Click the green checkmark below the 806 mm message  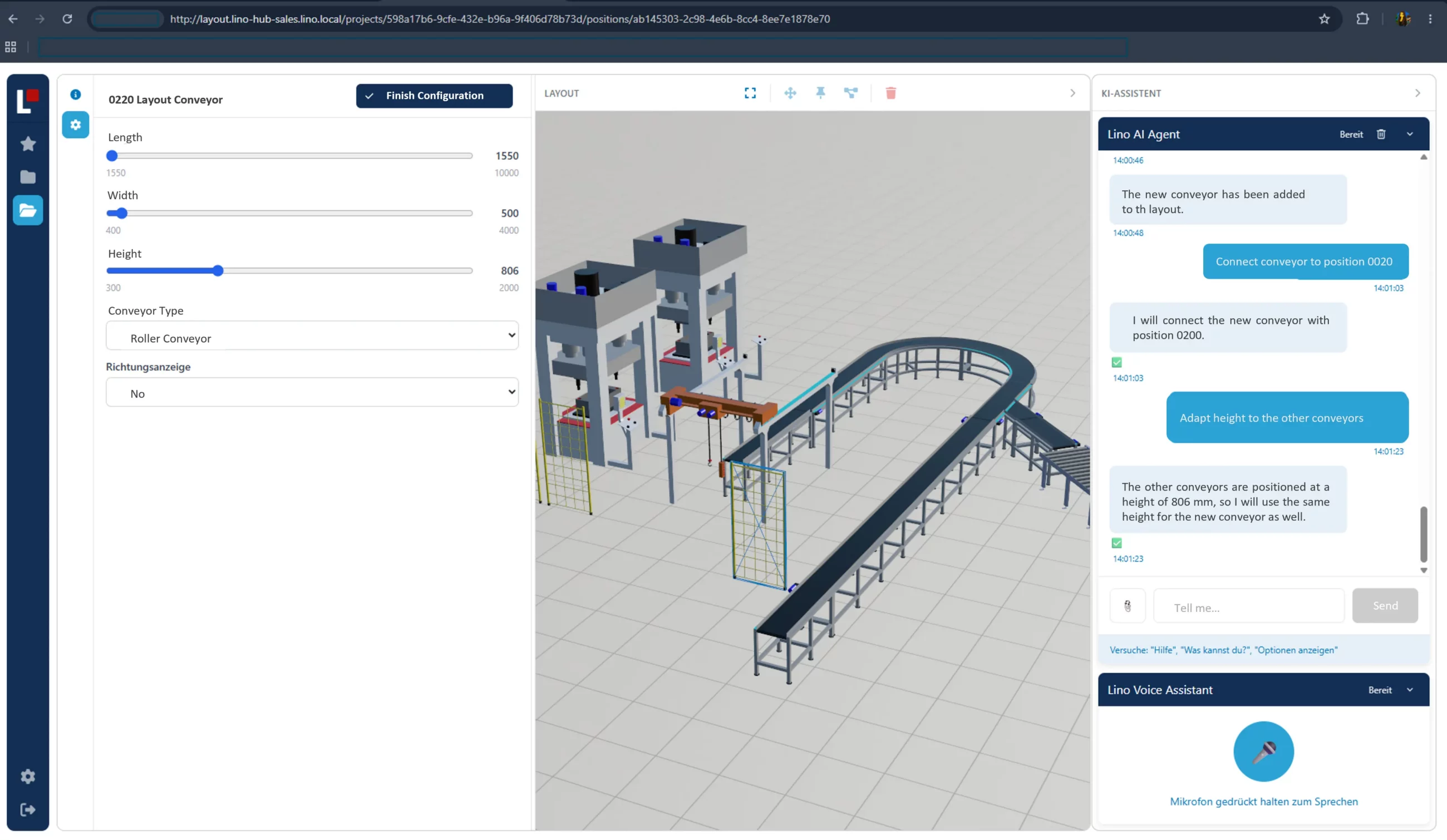[1116, 543]
